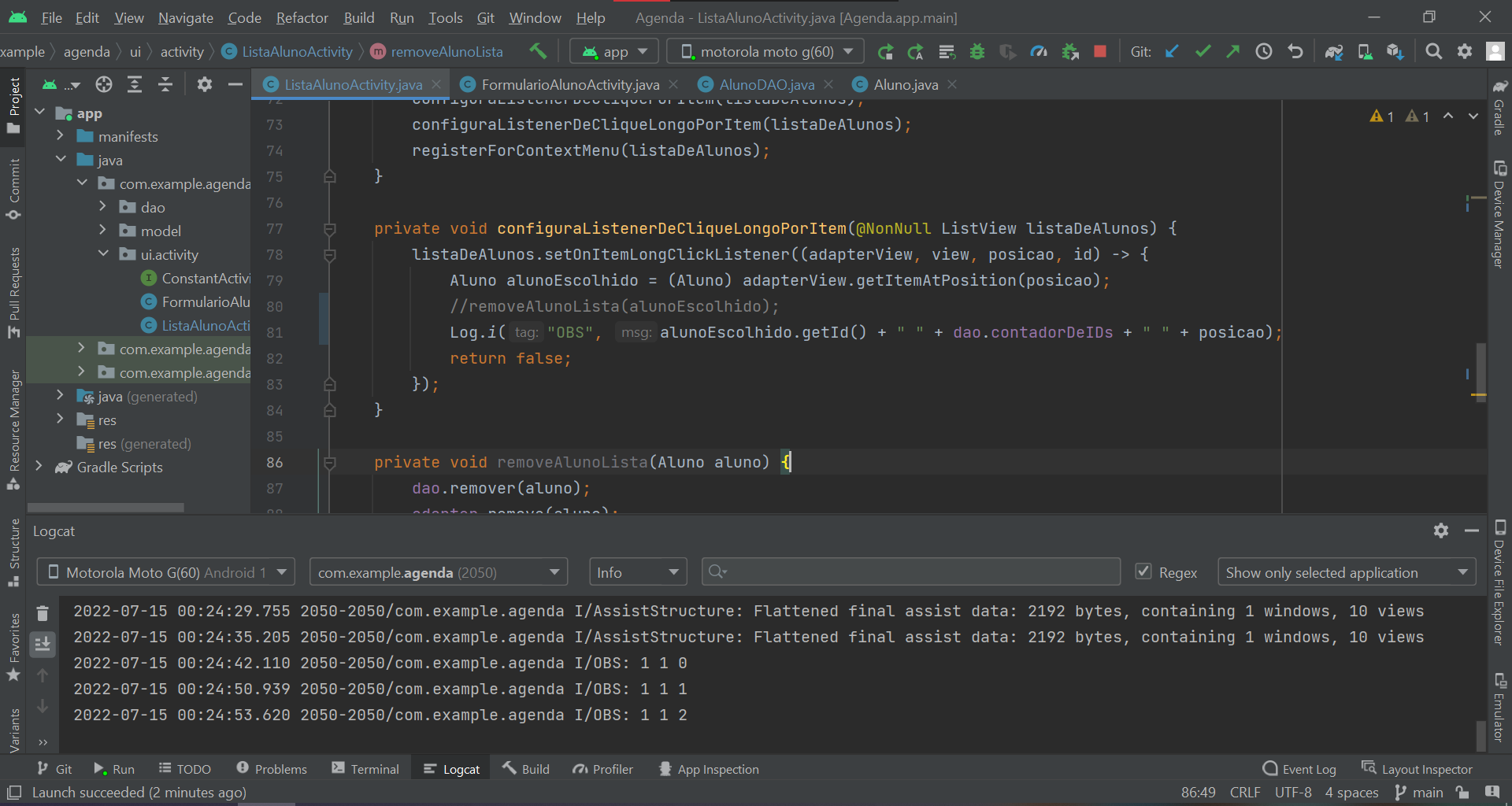Open the Device Manager toolbar icon
Screen dimensions: 1512x806
(x=1364, y=52)
